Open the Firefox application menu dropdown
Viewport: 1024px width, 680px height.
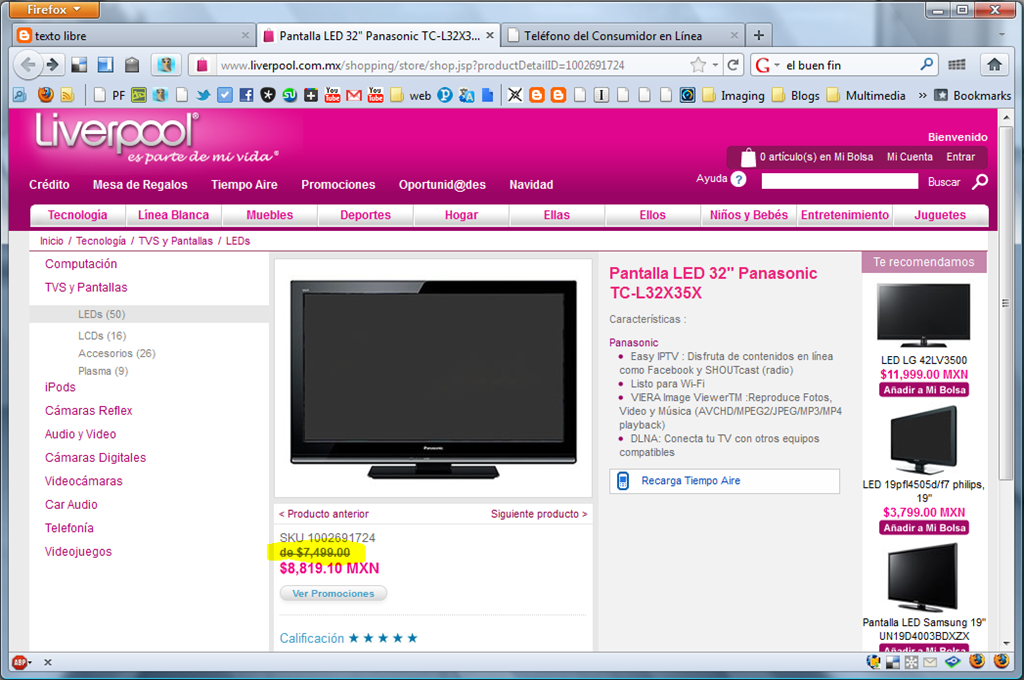click(x=54, y=10)
